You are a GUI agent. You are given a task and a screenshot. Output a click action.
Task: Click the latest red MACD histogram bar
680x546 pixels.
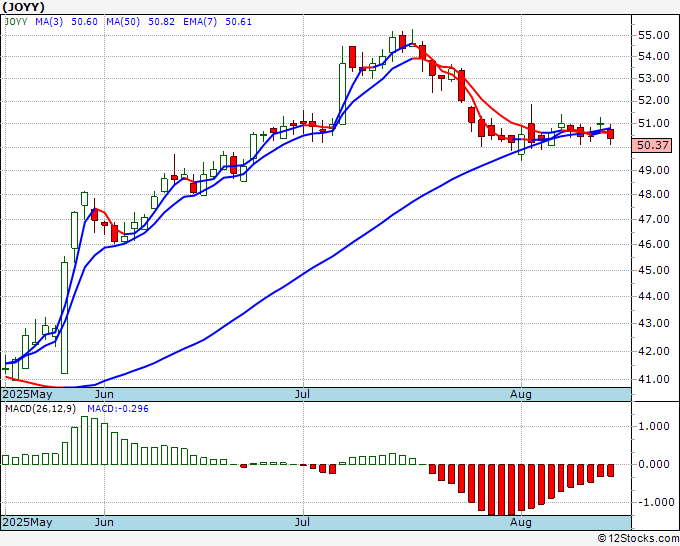point(611,471)
